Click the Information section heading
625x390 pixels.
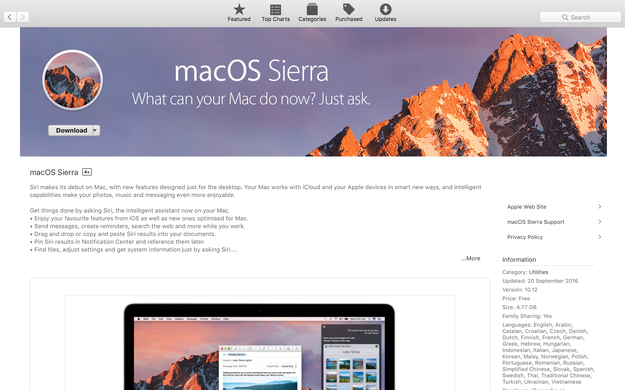click(519, 260)
